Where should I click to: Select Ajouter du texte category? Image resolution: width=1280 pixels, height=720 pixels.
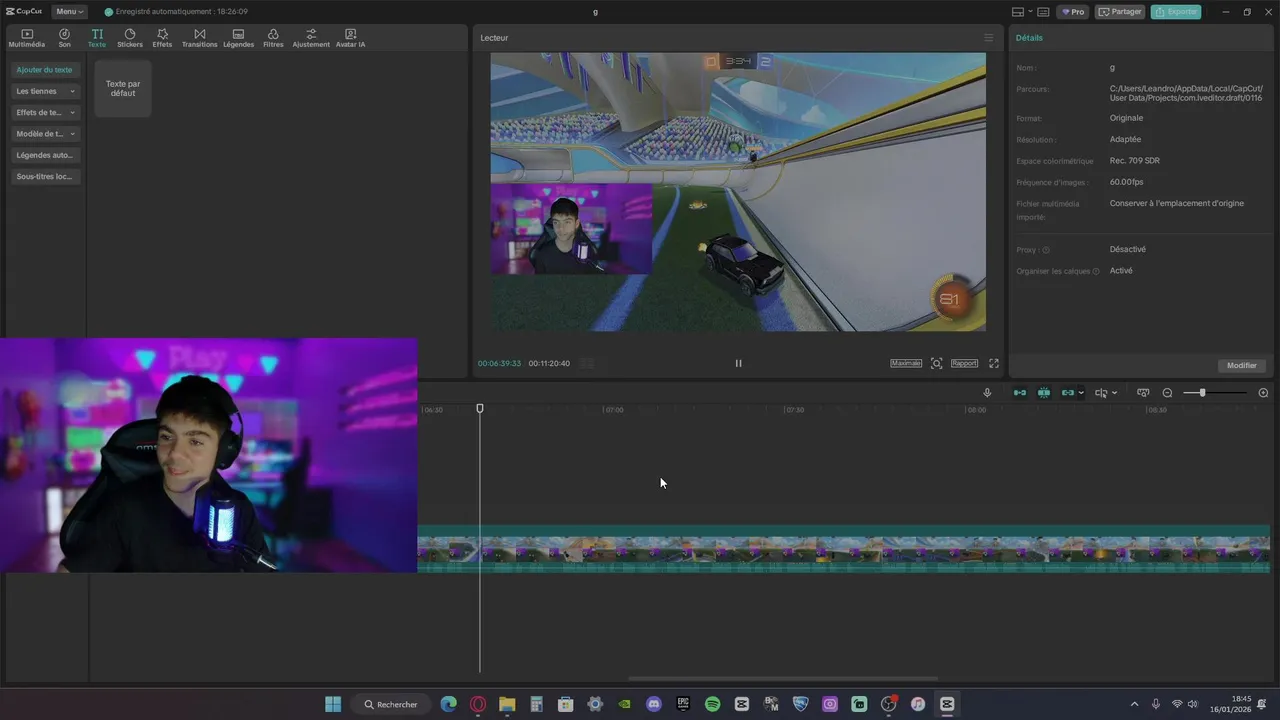click(x=44, y=70)
